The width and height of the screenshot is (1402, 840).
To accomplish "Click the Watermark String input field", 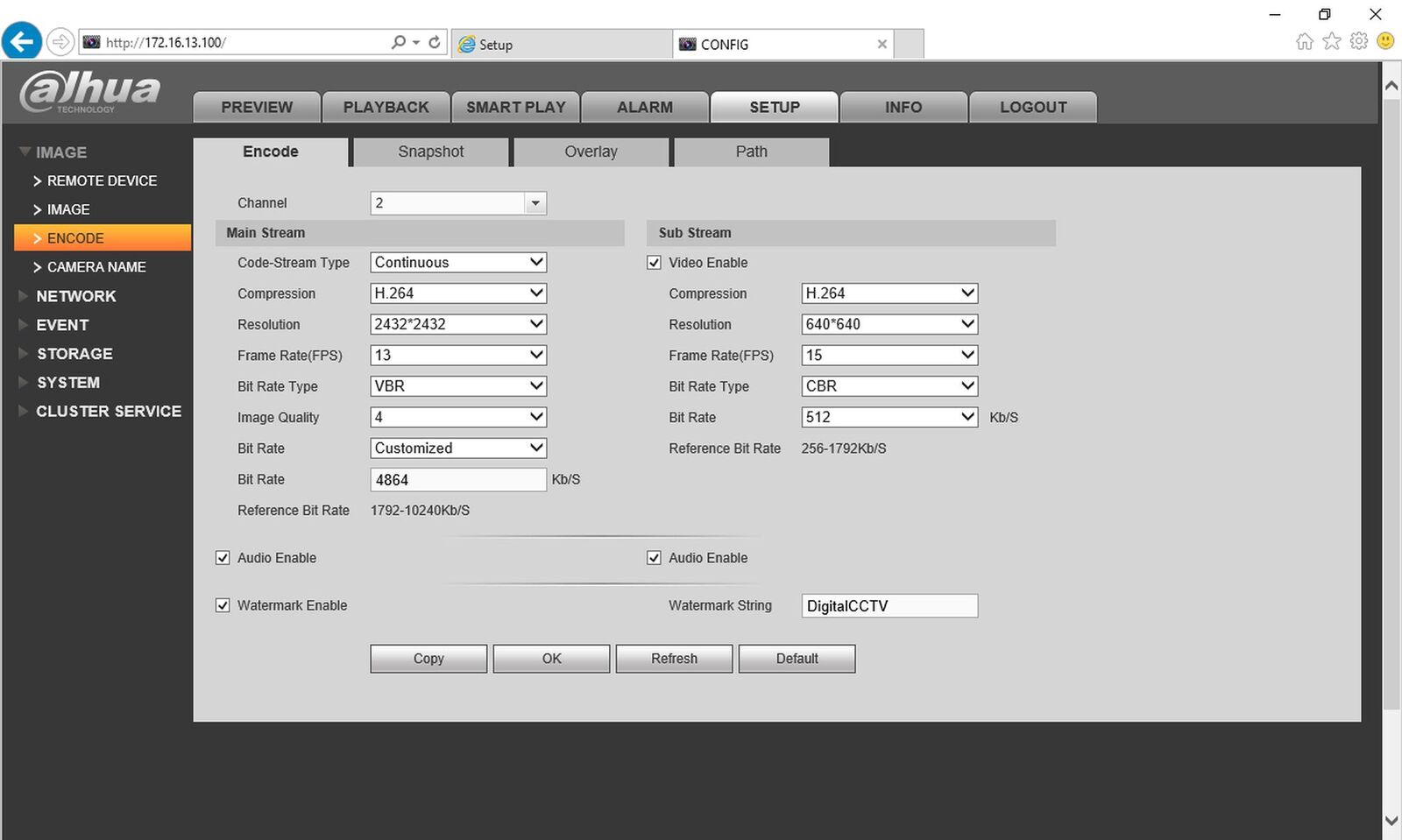I will coord(889,606).
